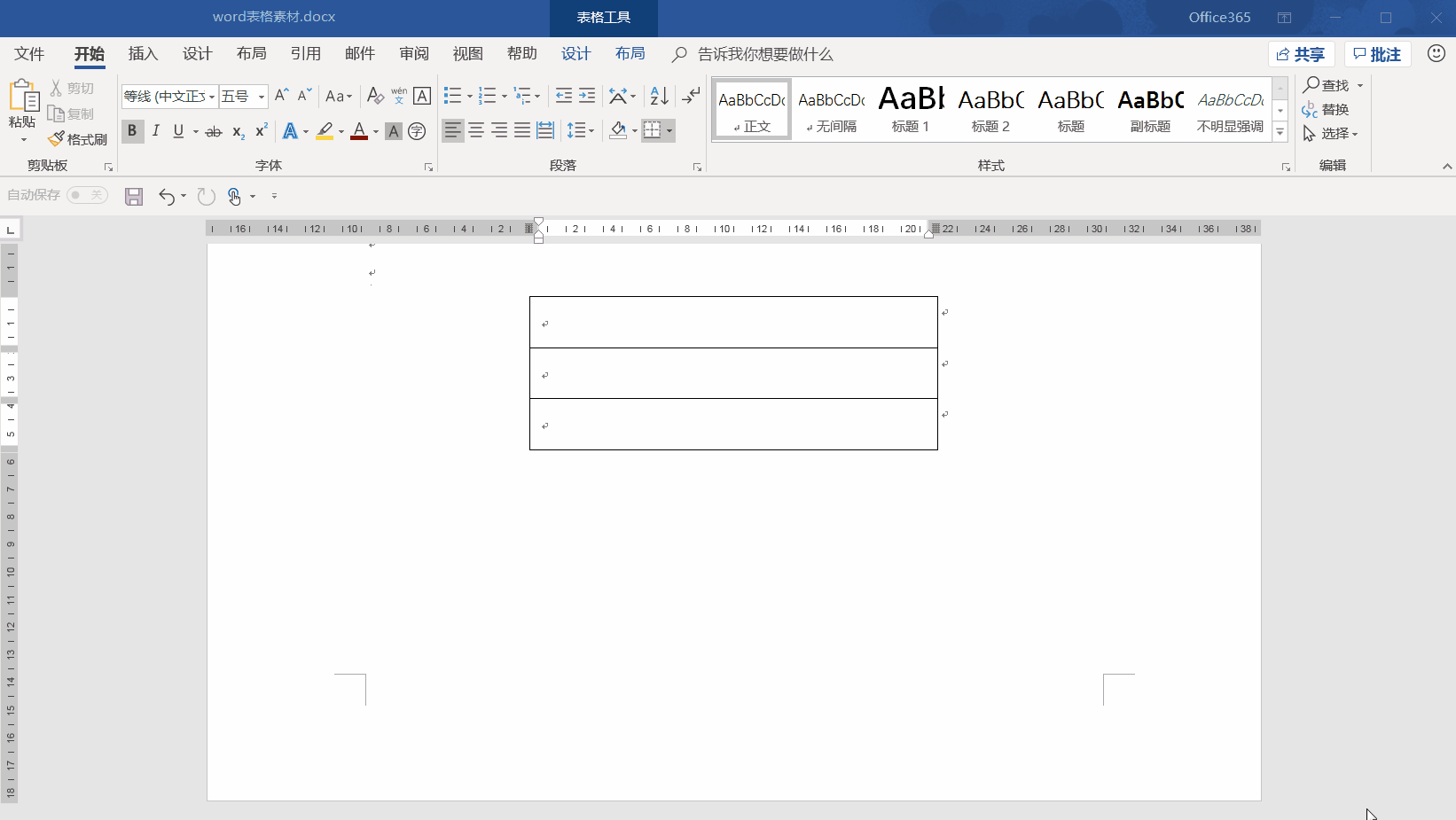The image size is (1456, 820).
Task: Switch to the References (引用) tab
Action: pyautogui.click(x=306, y=54)
